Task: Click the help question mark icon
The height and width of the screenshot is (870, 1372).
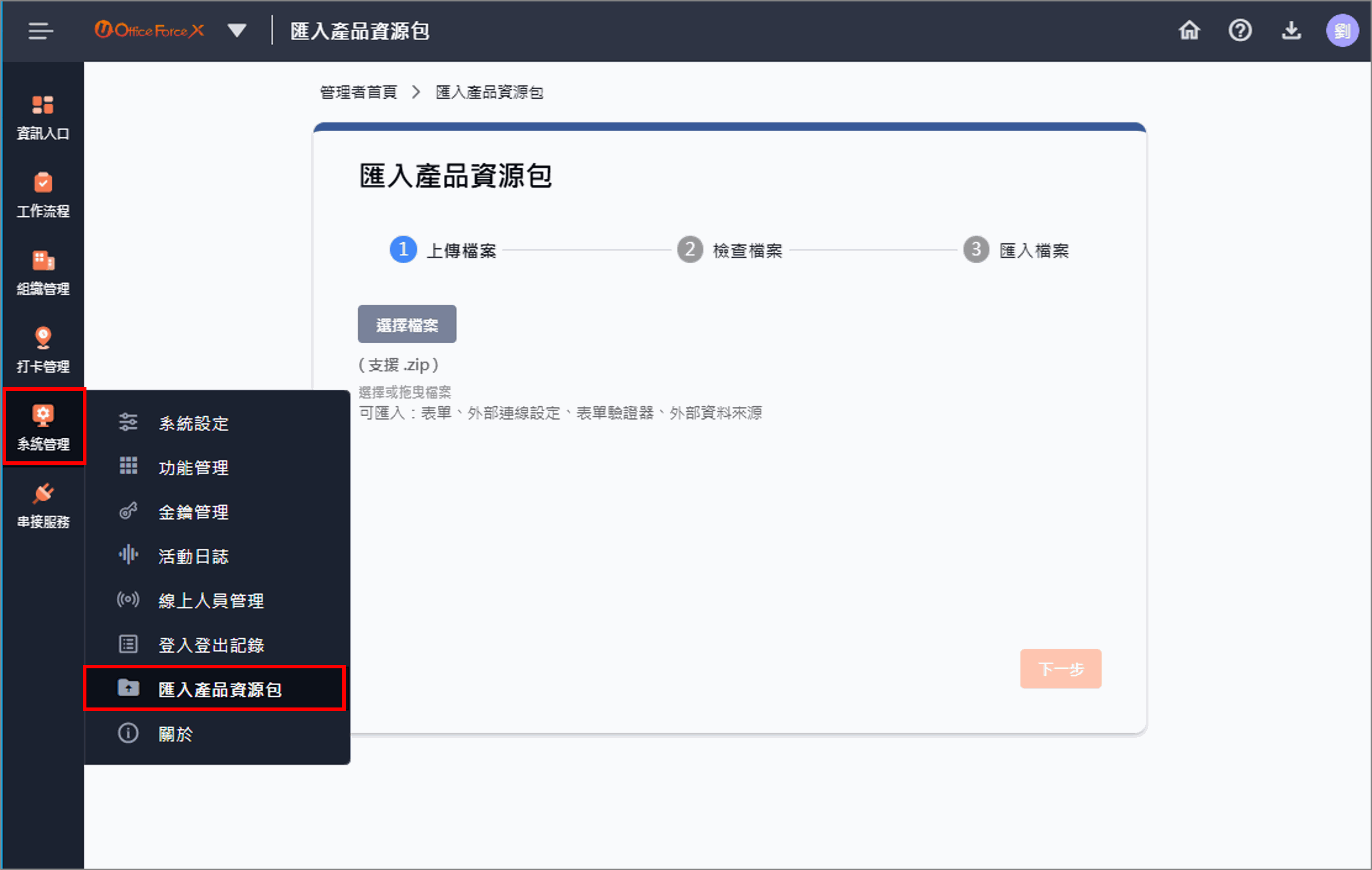Action: click(1240, 31)
